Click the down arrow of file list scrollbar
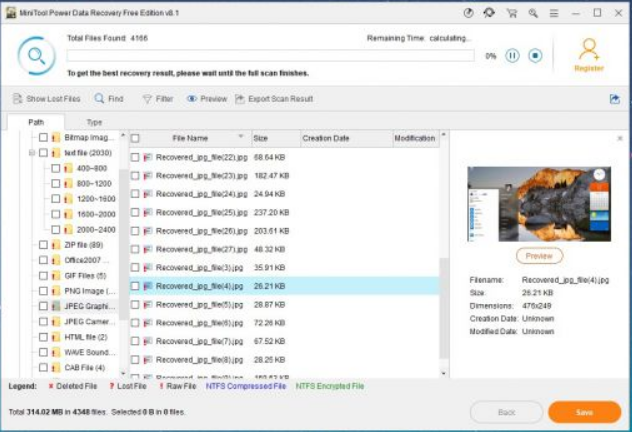This screenshot has height=432, width=632. point(444,374)
